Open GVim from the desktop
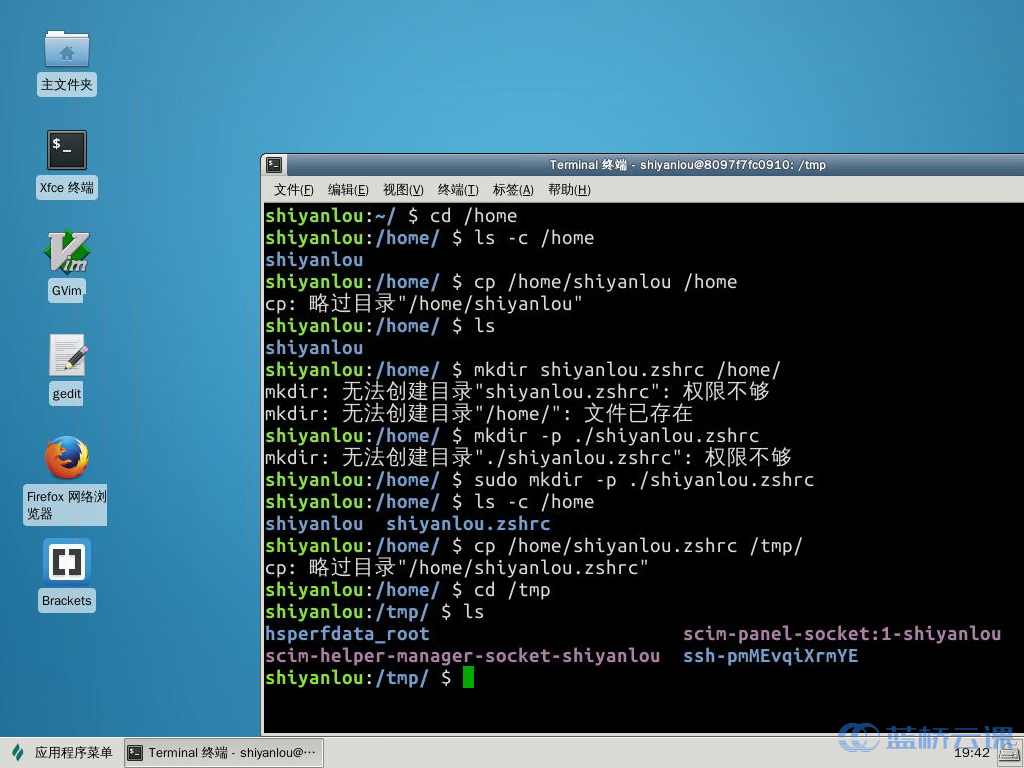The height and width of the screenshot is (768, 1024). (x=66, y=256)
